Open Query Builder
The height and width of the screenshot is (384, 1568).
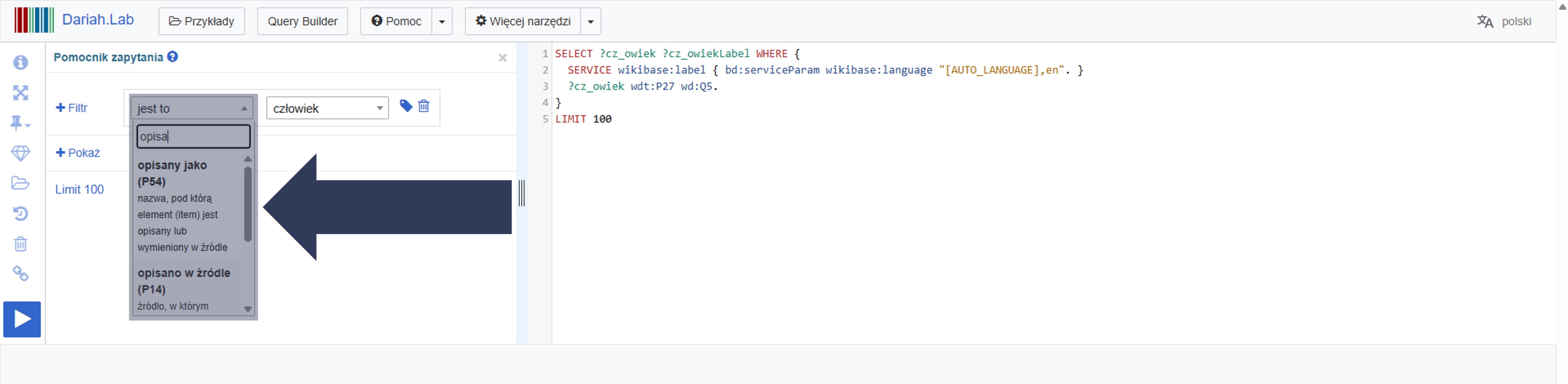tap(303, 22)
